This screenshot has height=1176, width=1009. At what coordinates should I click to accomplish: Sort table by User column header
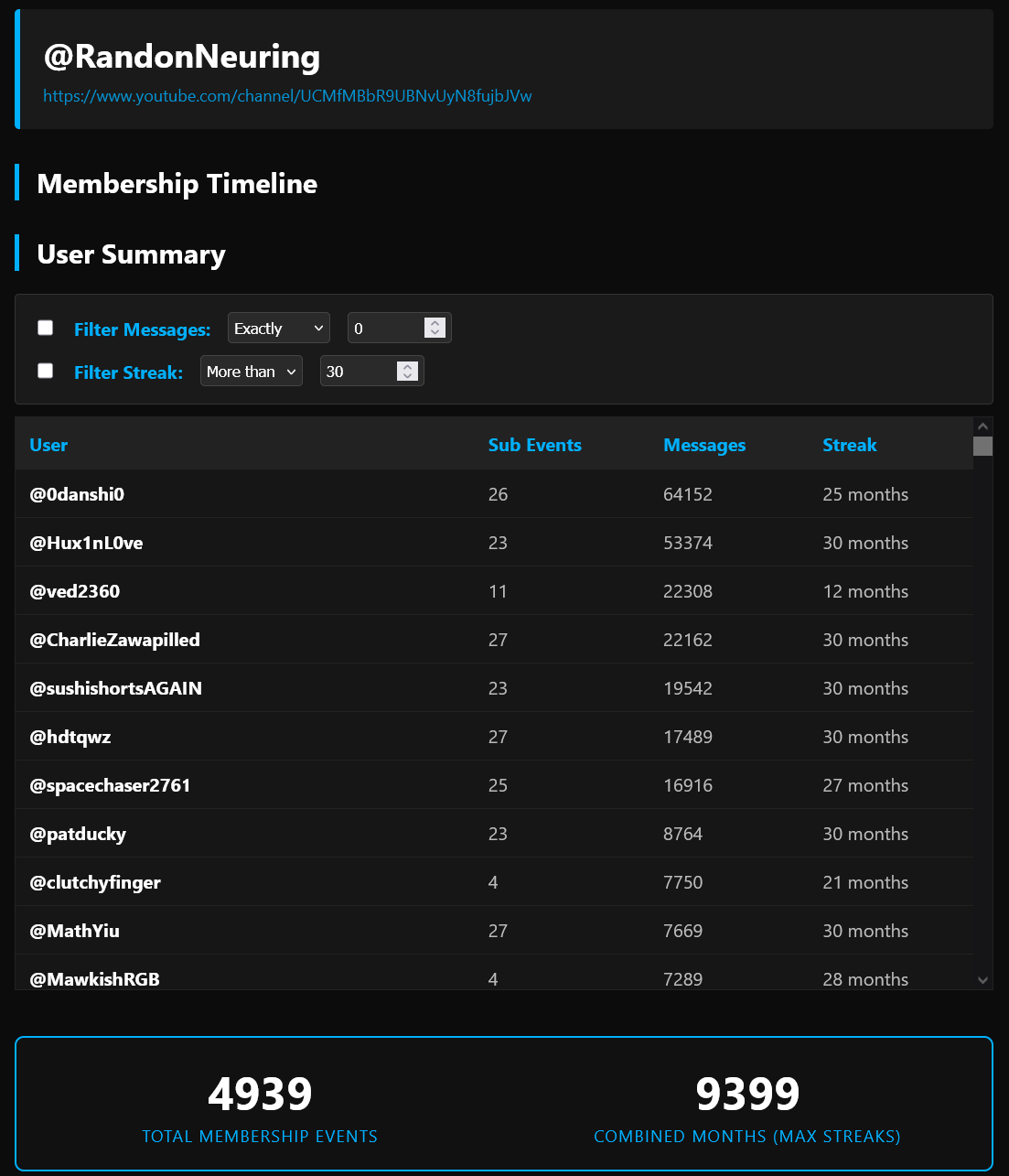[x=48, y=445]
